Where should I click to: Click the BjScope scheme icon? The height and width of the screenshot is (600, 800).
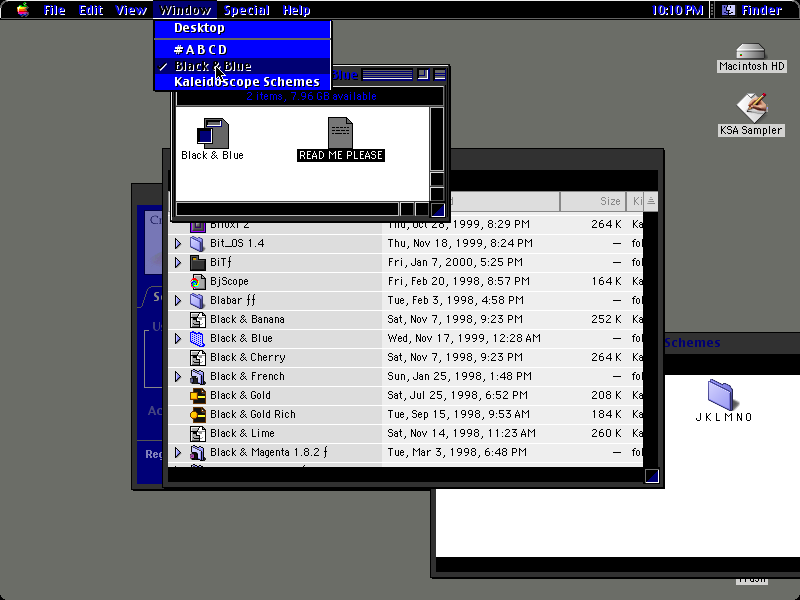[197, 281]
